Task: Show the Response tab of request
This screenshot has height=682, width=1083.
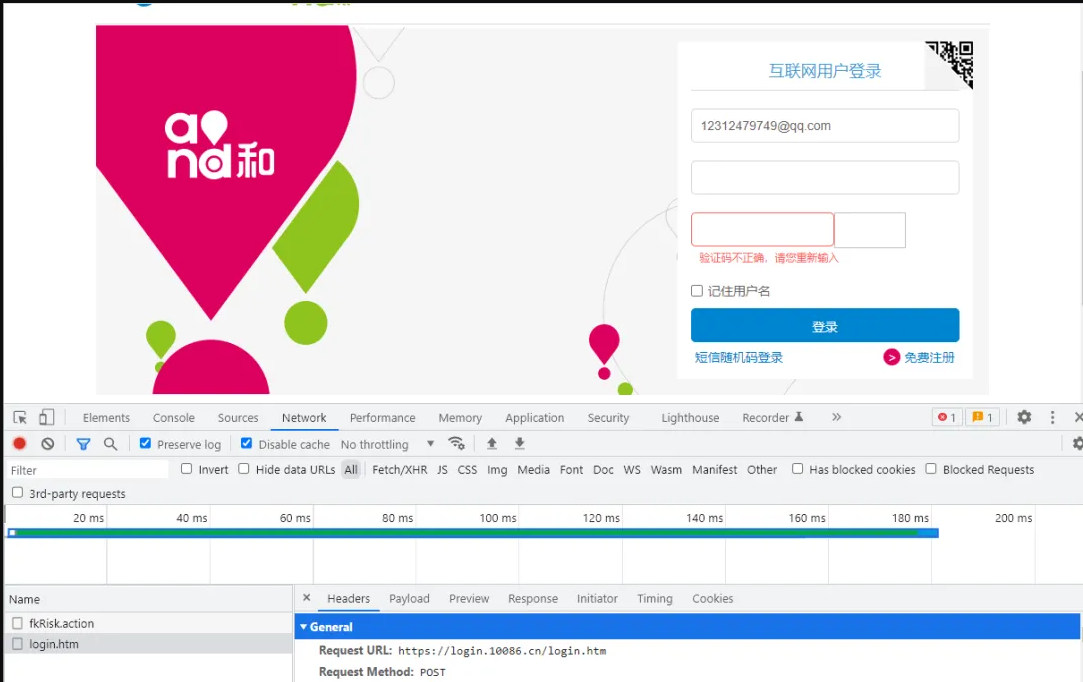Action: [x=533, y=598]
